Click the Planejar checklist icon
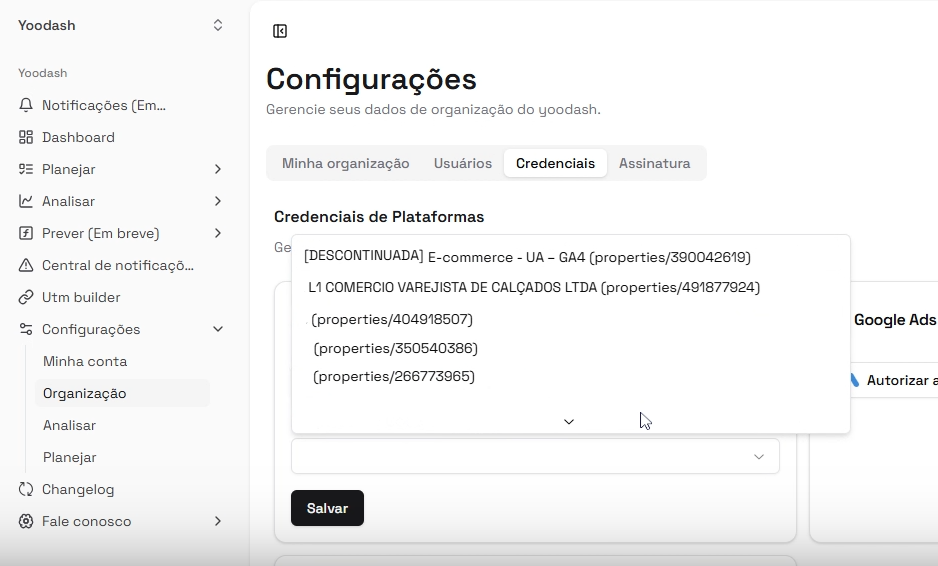Image resolution: width=938 pixels, height=566 pixels. [x=26, y=169]
